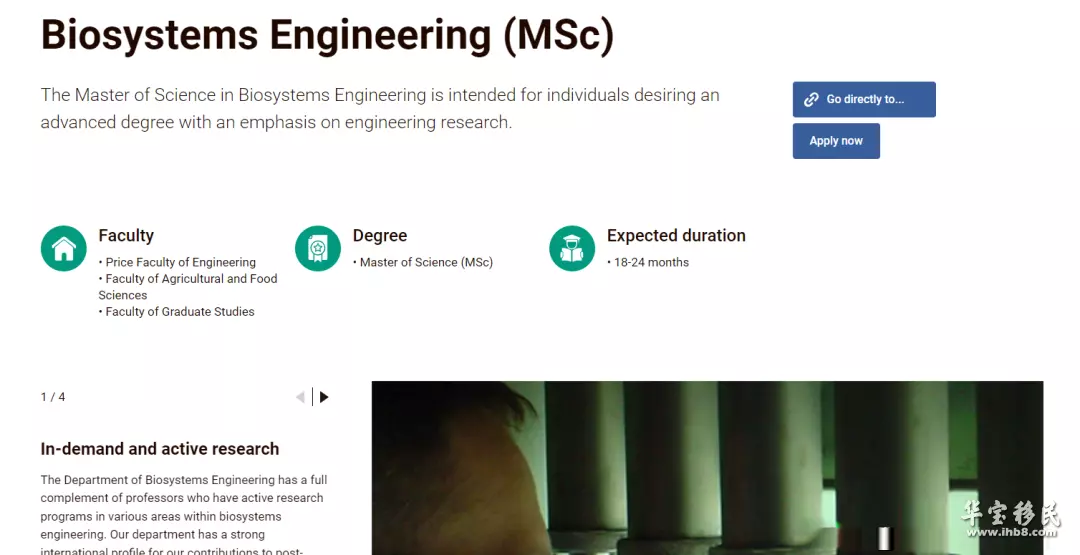Screen dimensions: 1080x555
Task: Click the carousel photo on the right
Action: [707, 467]
